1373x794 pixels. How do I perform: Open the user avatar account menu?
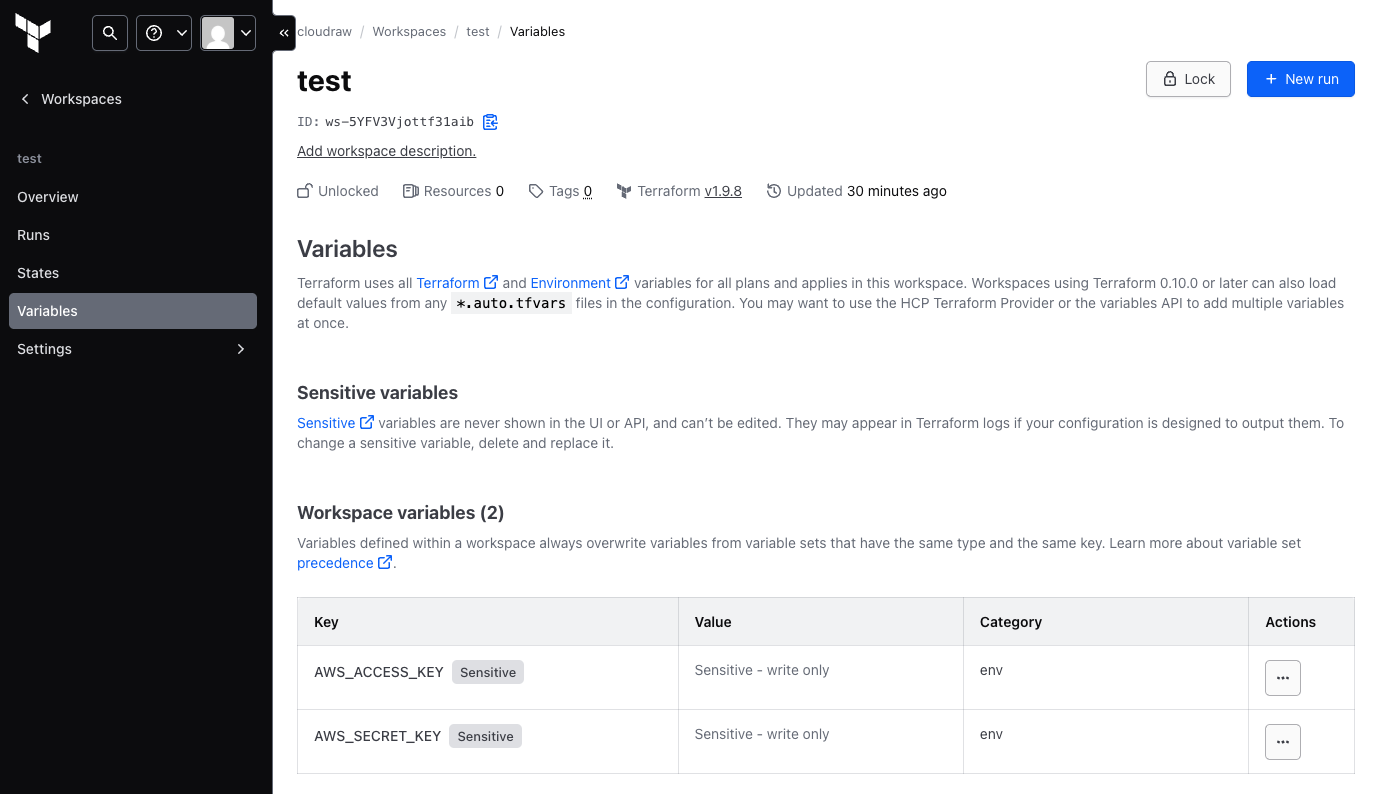[x=228, y=33]
